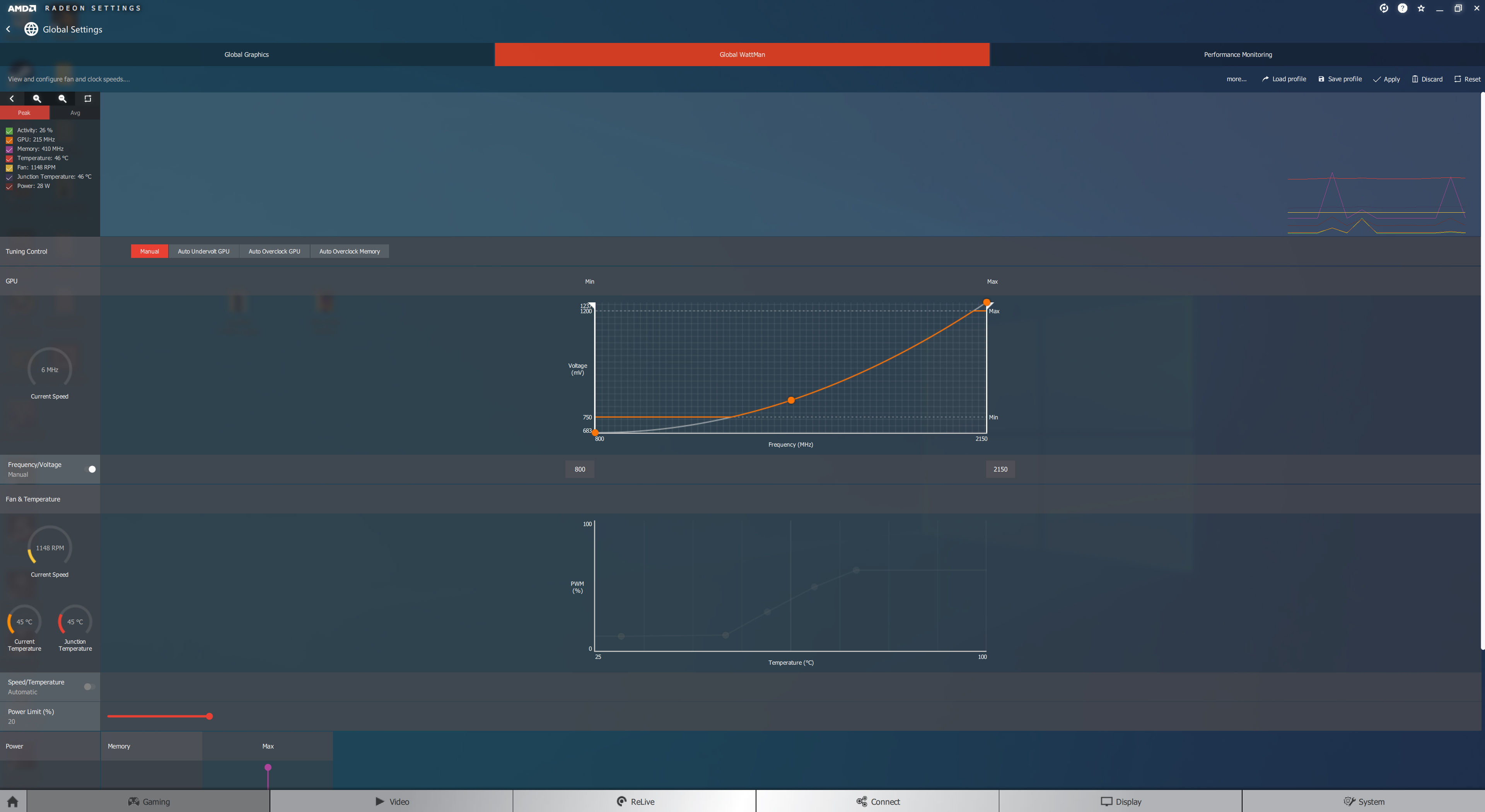Image resolution: width=1485 pixels, height=812 pixels.
Task: Click the favorites star icon
Action: pos(1421,8)
